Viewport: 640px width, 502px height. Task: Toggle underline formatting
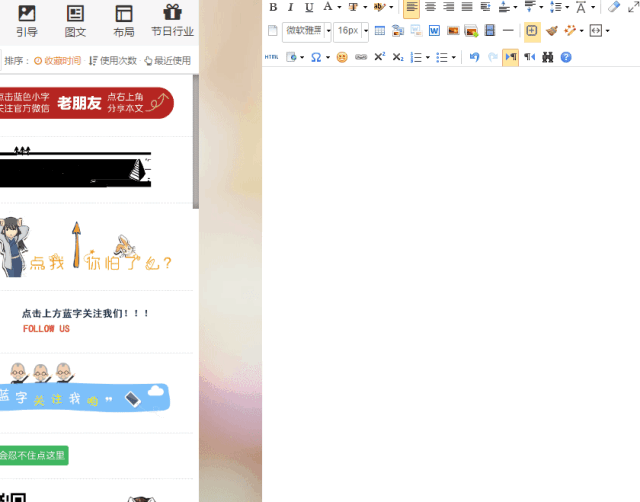309,7
